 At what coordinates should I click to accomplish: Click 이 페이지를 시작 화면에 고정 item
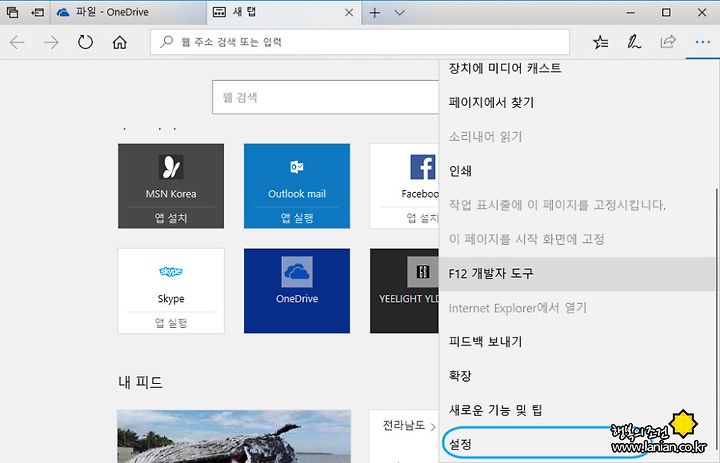(x=577, y=239)
